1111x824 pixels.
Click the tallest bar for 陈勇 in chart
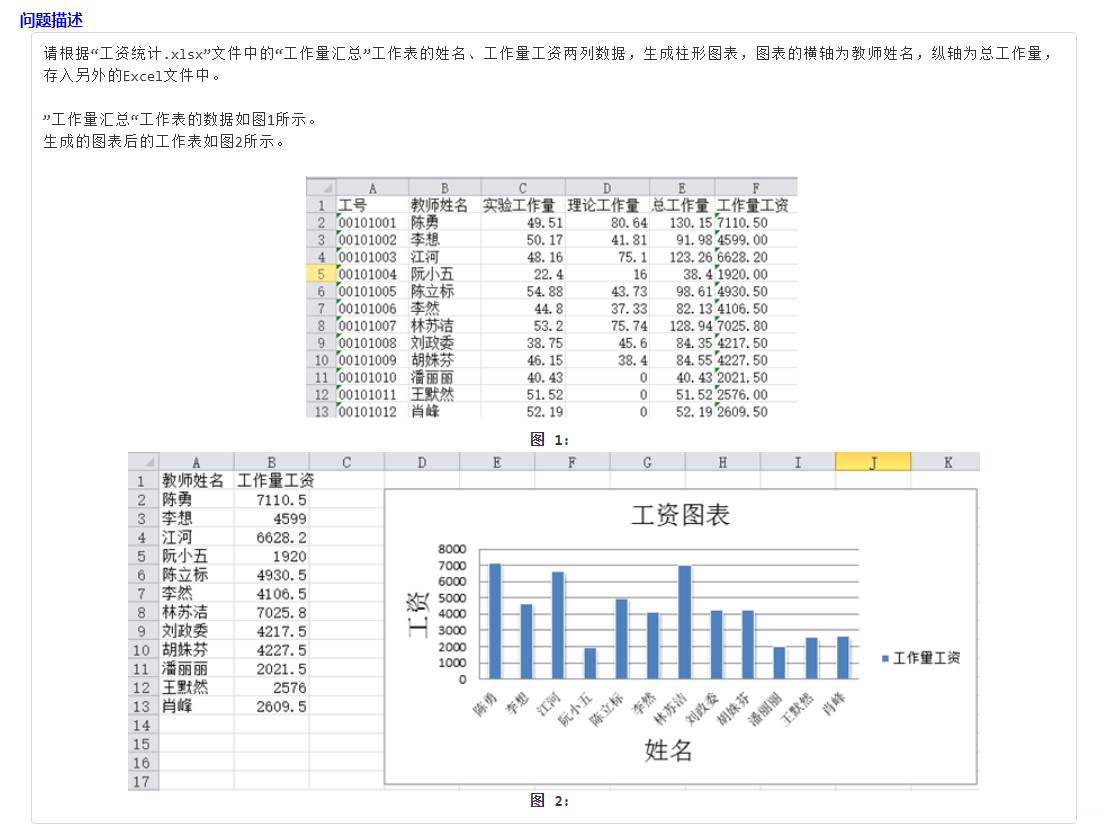pos(495,621)
